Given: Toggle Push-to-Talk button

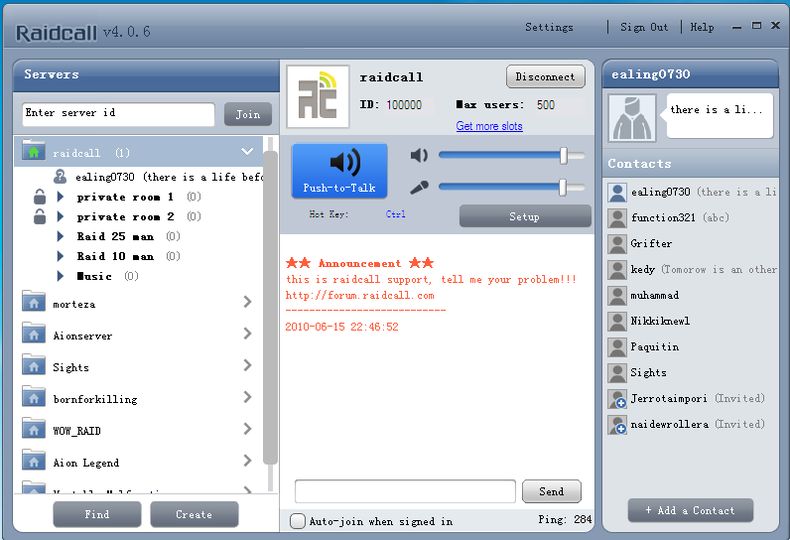Looking at the screenshot, I should tap(339, 170).
